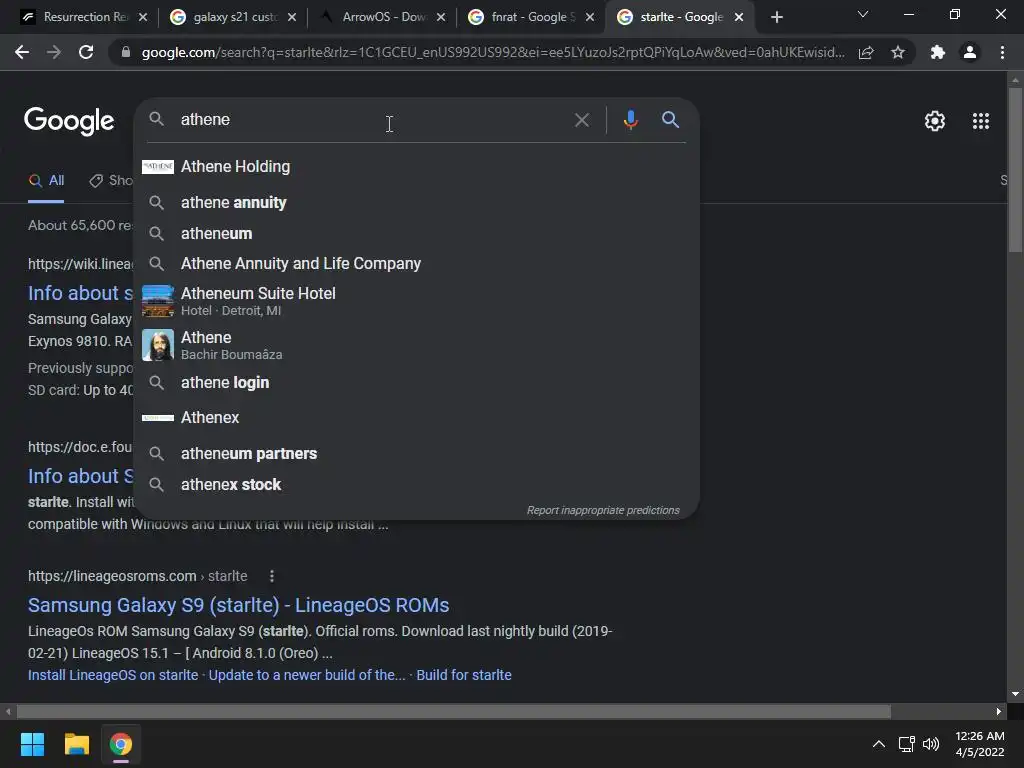Choose the Athenex suggestion
Viewport: 1024px width, 768px height.
pos(417,417)
